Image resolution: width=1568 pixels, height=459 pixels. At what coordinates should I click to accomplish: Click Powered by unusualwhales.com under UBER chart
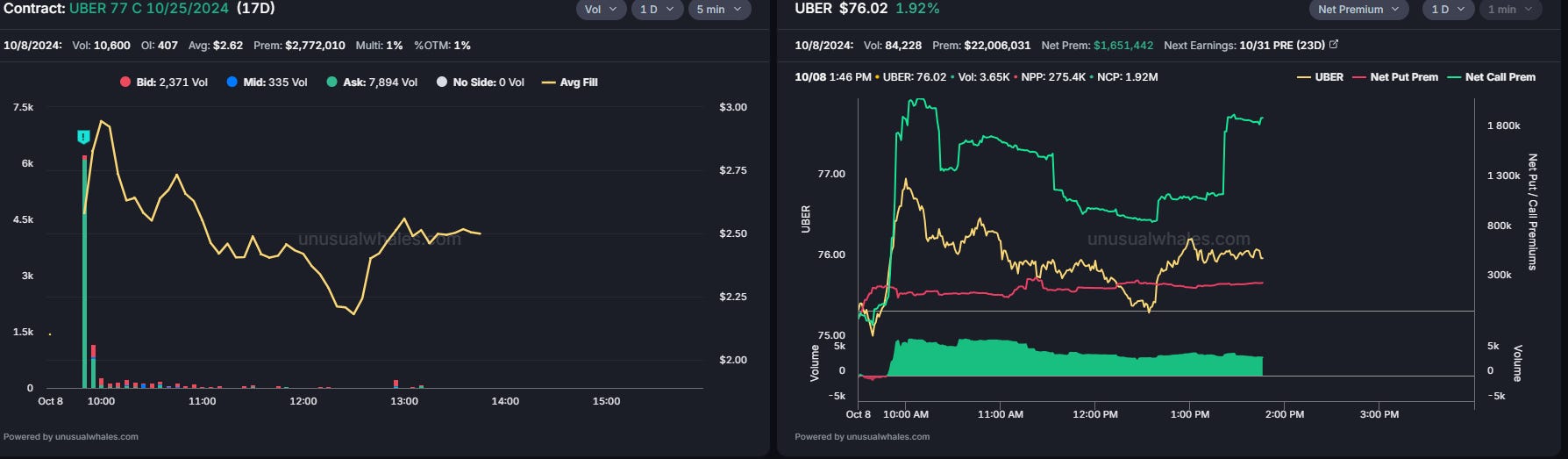[x=862, y=436]
